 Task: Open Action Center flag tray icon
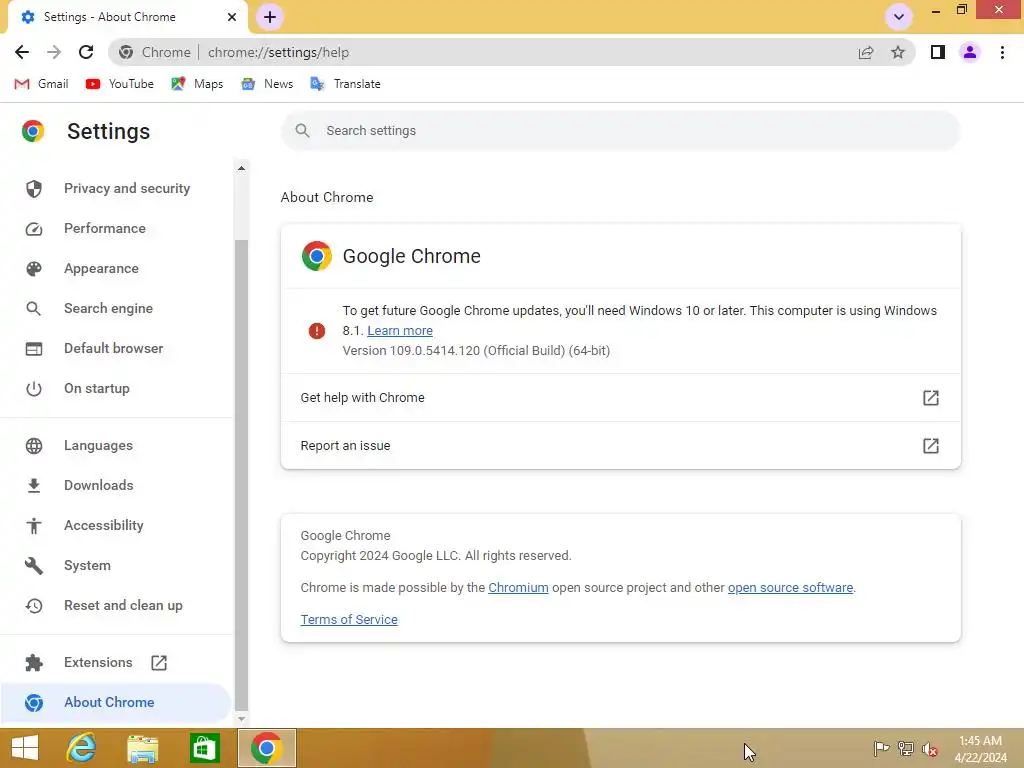tap(881, 748)
